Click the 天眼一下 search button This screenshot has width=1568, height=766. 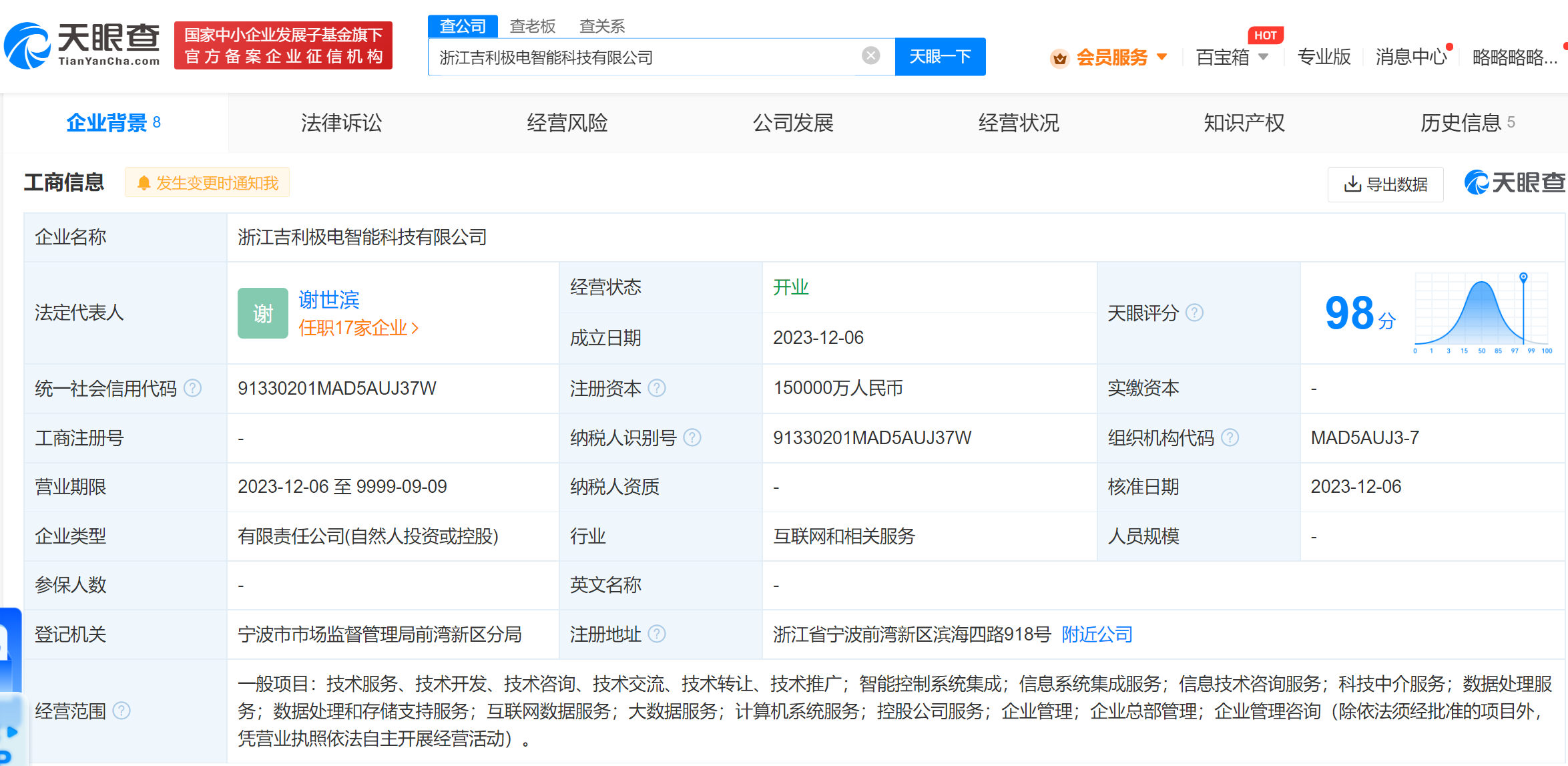(940, 57)
